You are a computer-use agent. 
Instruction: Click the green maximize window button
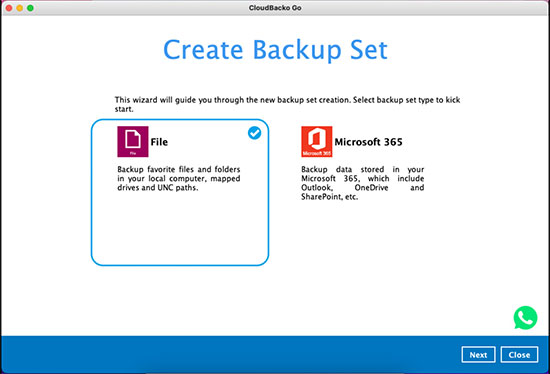click(x=30, y=8)
